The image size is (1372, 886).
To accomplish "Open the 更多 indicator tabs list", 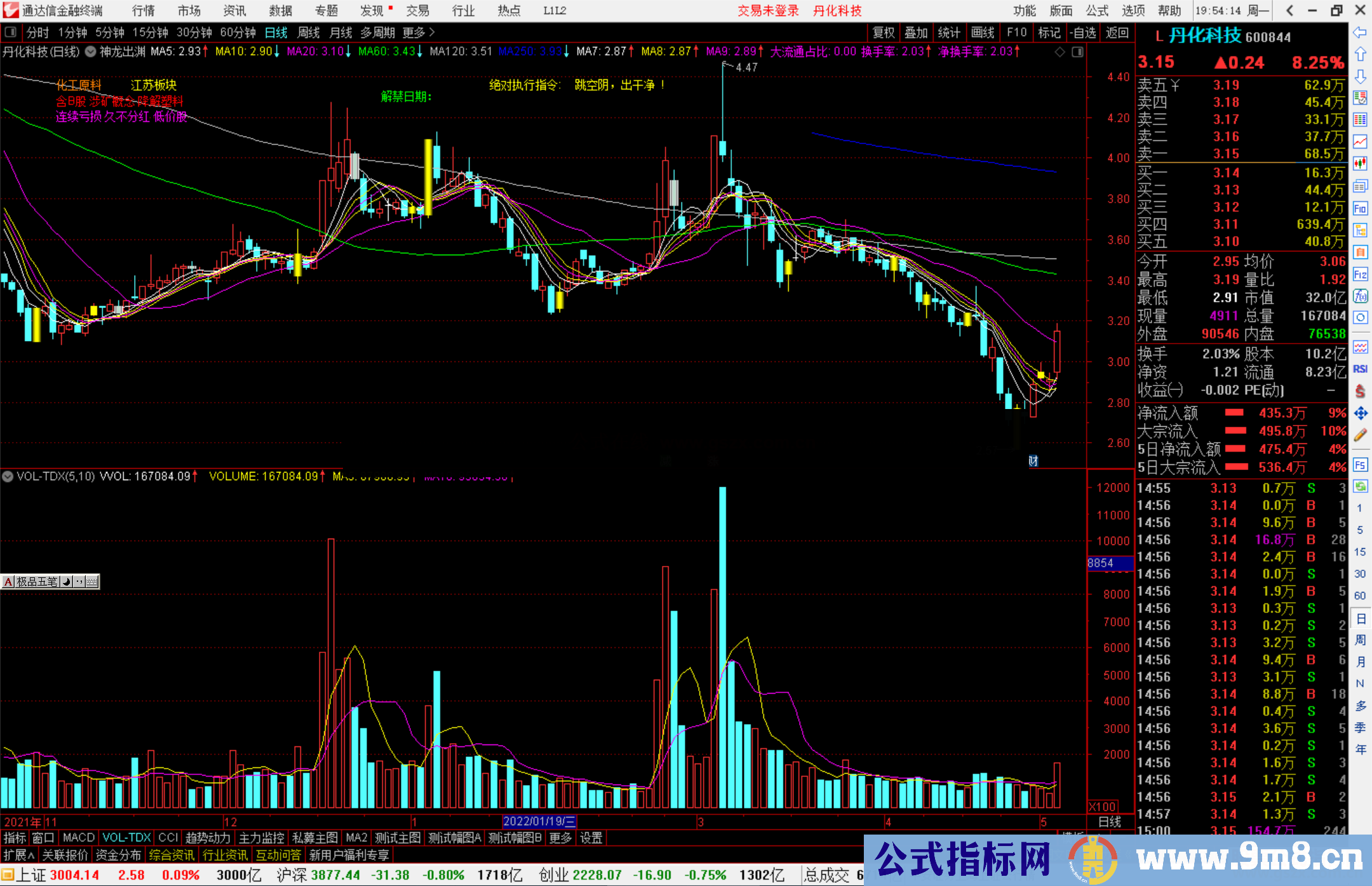I will coord(560,838).
